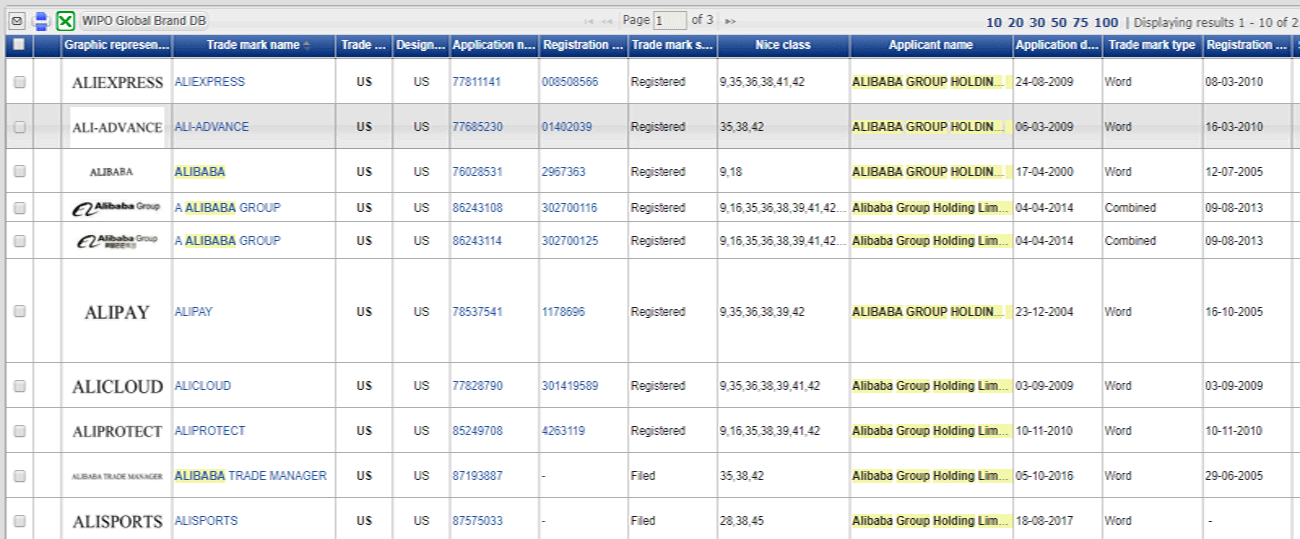The image size is (1300, 539).
Task: Click the ALIPAY graphic representation thumbnail
Action: pos(116,312)
